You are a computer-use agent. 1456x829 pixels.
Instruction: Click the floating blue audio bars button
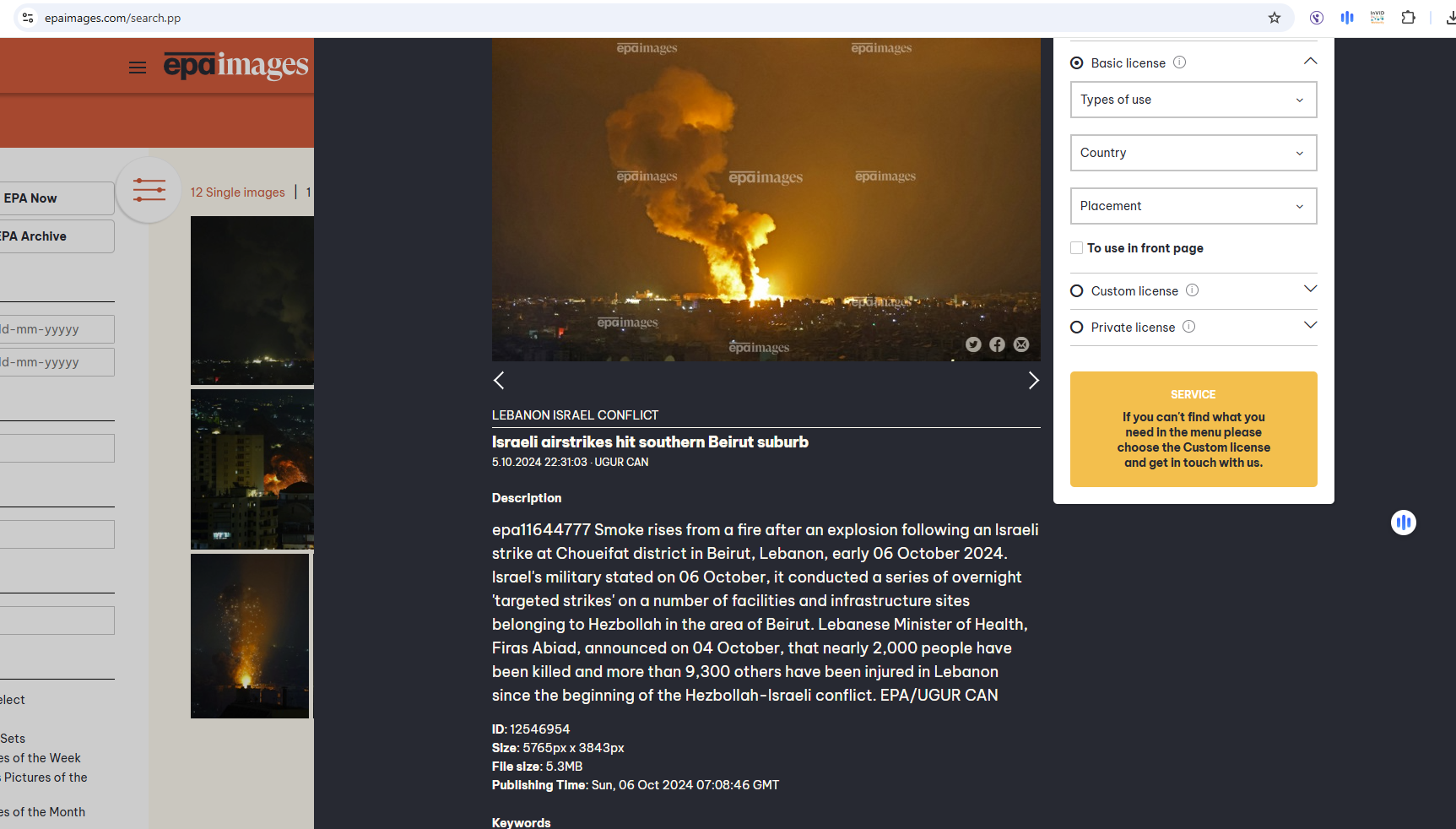(x=1404, y=523)
